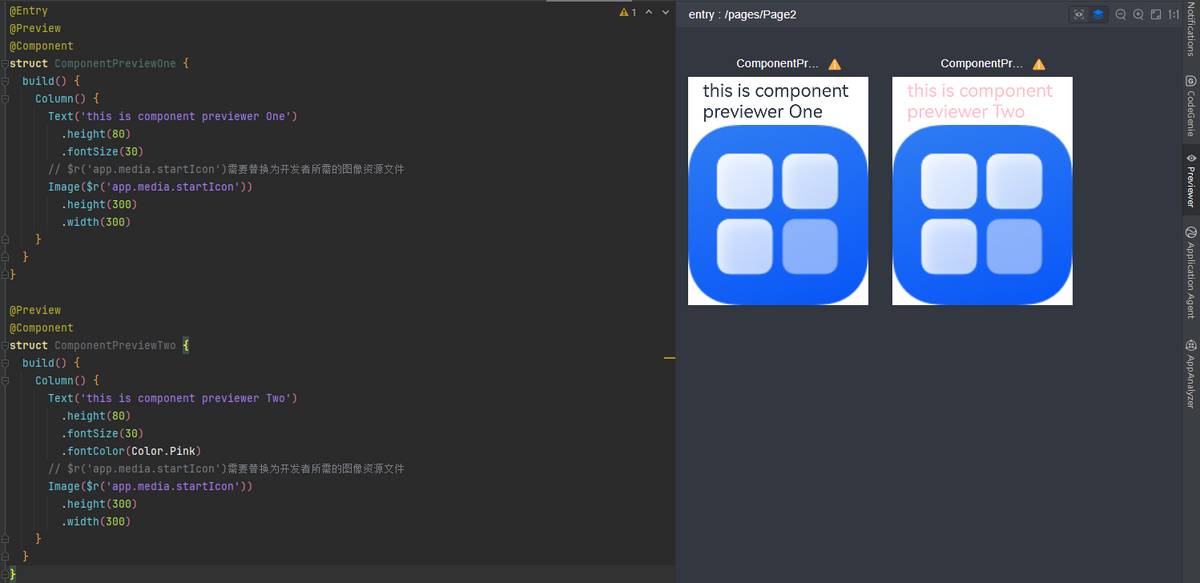
Task: Click the fit-to-screen preview icon
Action: (1156, 14)
